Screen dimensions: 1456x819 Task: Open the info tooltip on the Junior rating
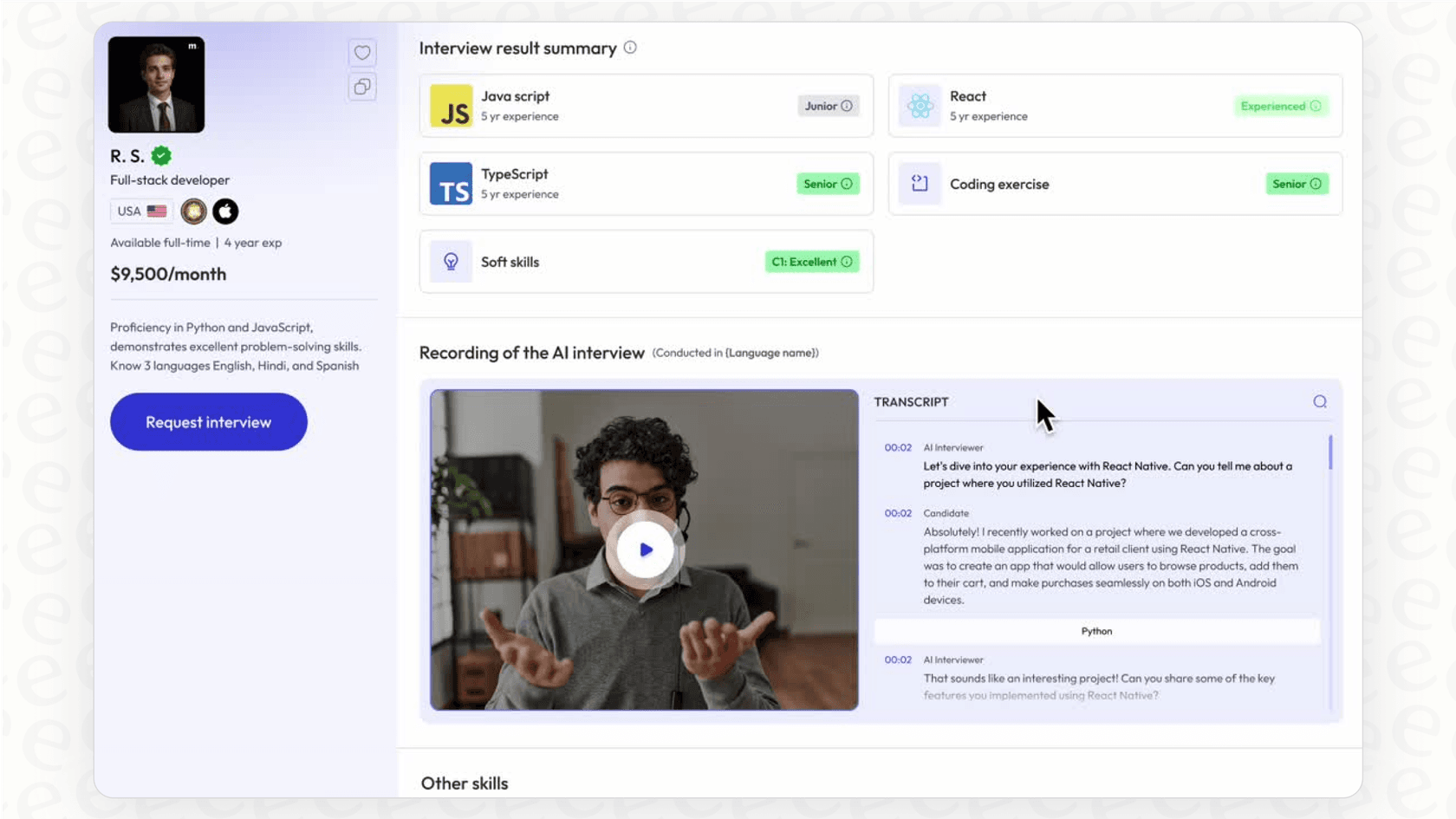847,106
